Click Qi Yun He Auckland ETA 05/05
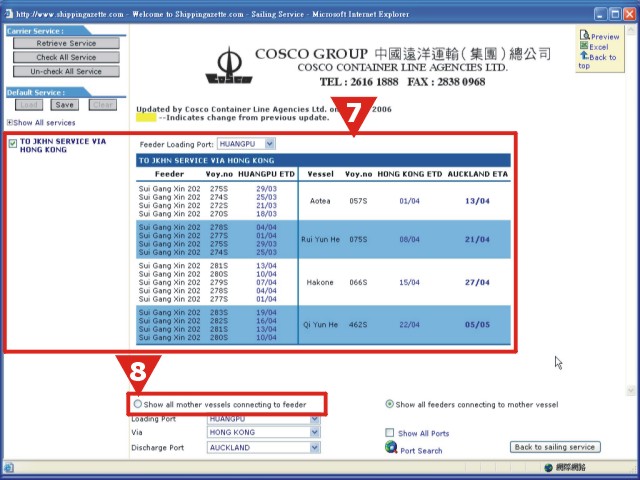 click(477, 325)
